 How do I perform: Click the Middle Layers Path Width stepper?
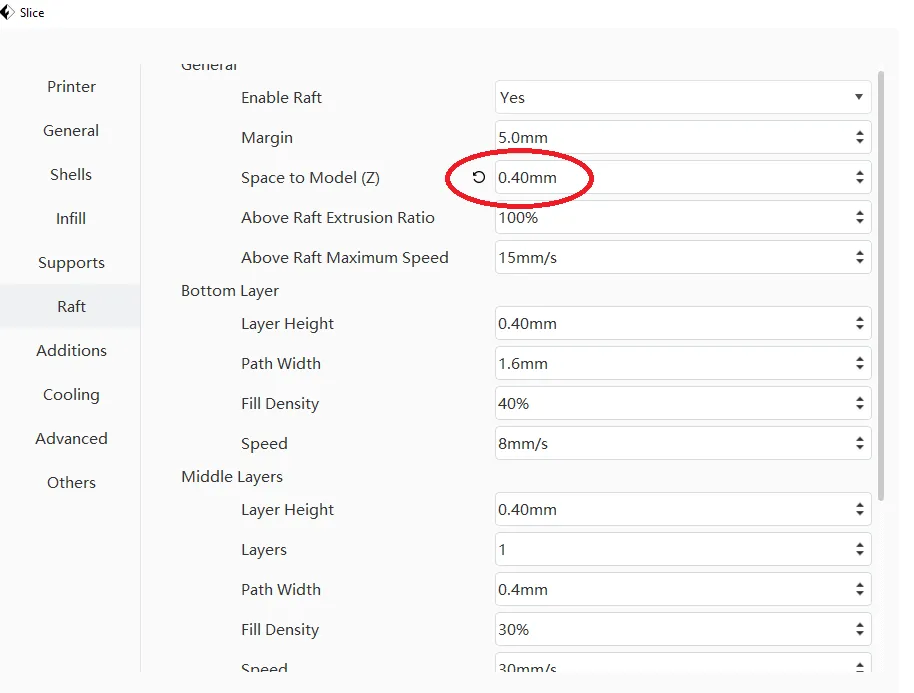coord(860,589)
